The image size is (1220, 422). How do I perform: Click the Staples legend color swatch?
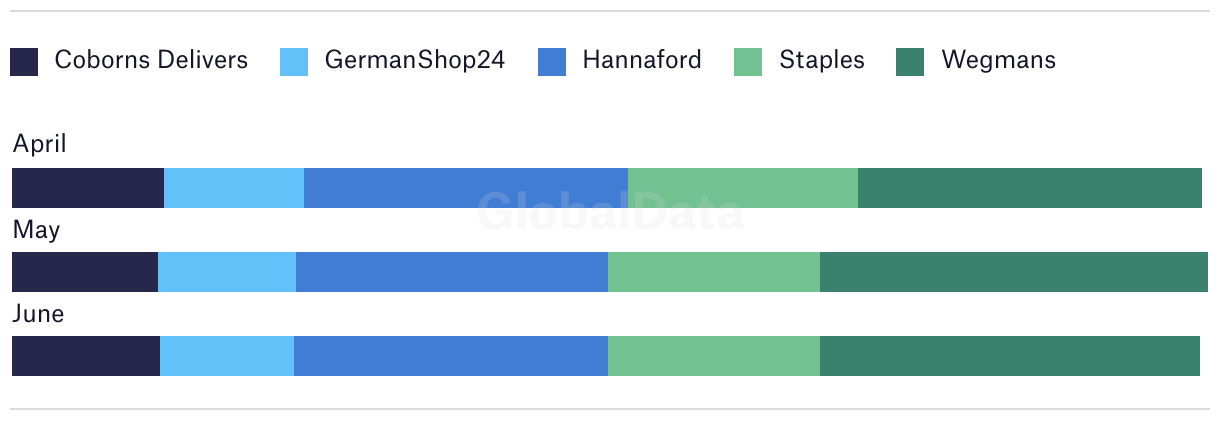pyautogui.click(x=749, y=62)
